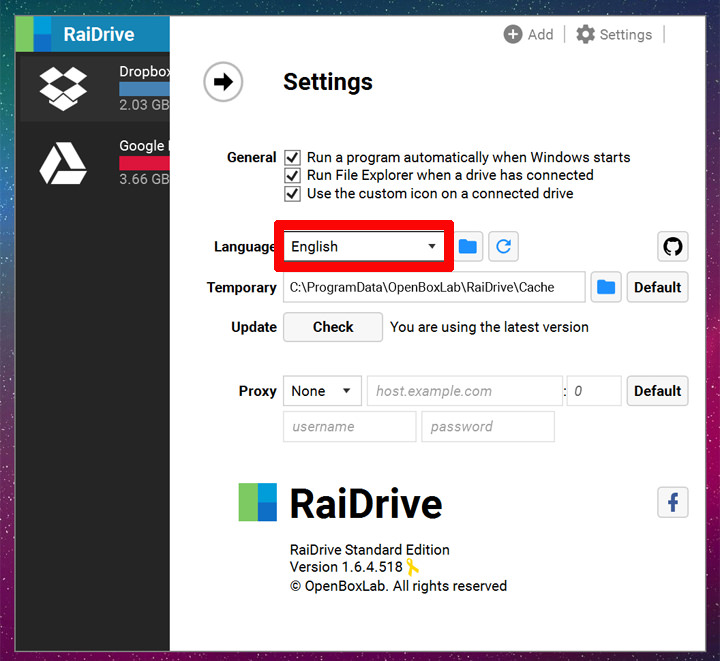The height and width of the screenshot is (661, 720).
Task: Open the Facebook page icon
Action: pyautogui.click(x=673, y=502)
